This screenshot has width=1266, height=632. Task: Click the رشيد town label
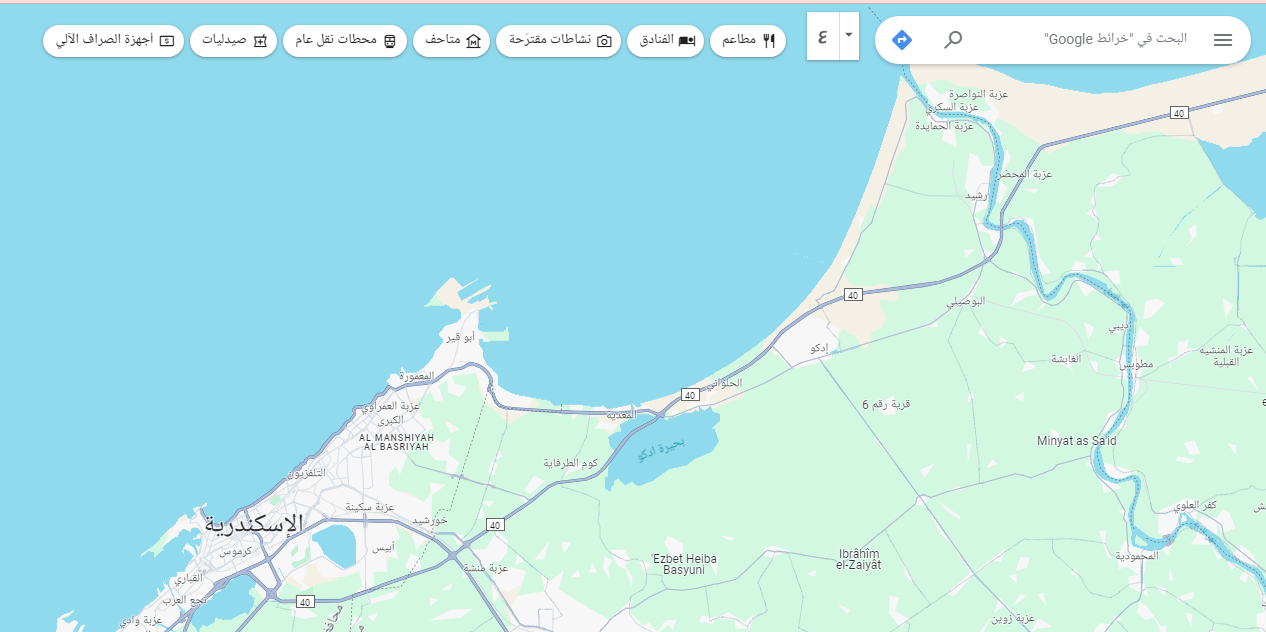[976, 195]
